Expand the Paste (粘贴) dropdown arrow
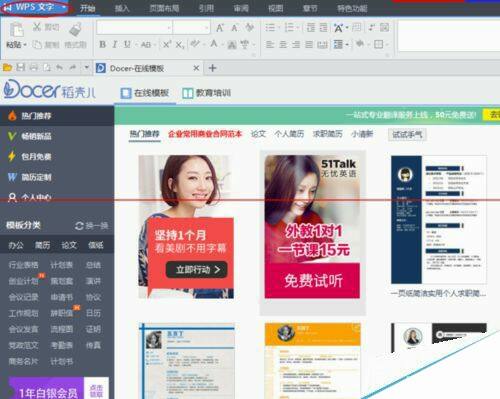Image resolution: width=500 pixels, height=399 pixels. coord(25,45)
